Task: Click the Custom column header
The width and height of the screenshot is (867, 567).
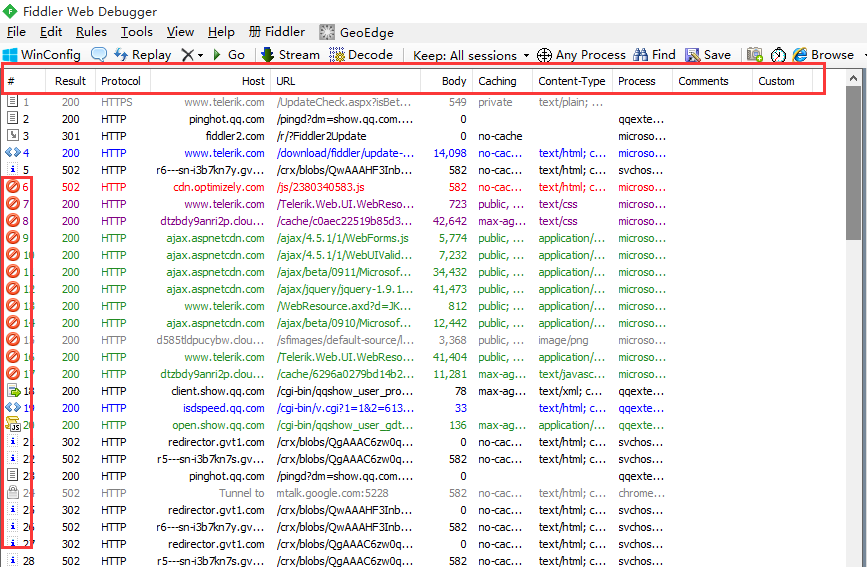Action: coord(782,81)
